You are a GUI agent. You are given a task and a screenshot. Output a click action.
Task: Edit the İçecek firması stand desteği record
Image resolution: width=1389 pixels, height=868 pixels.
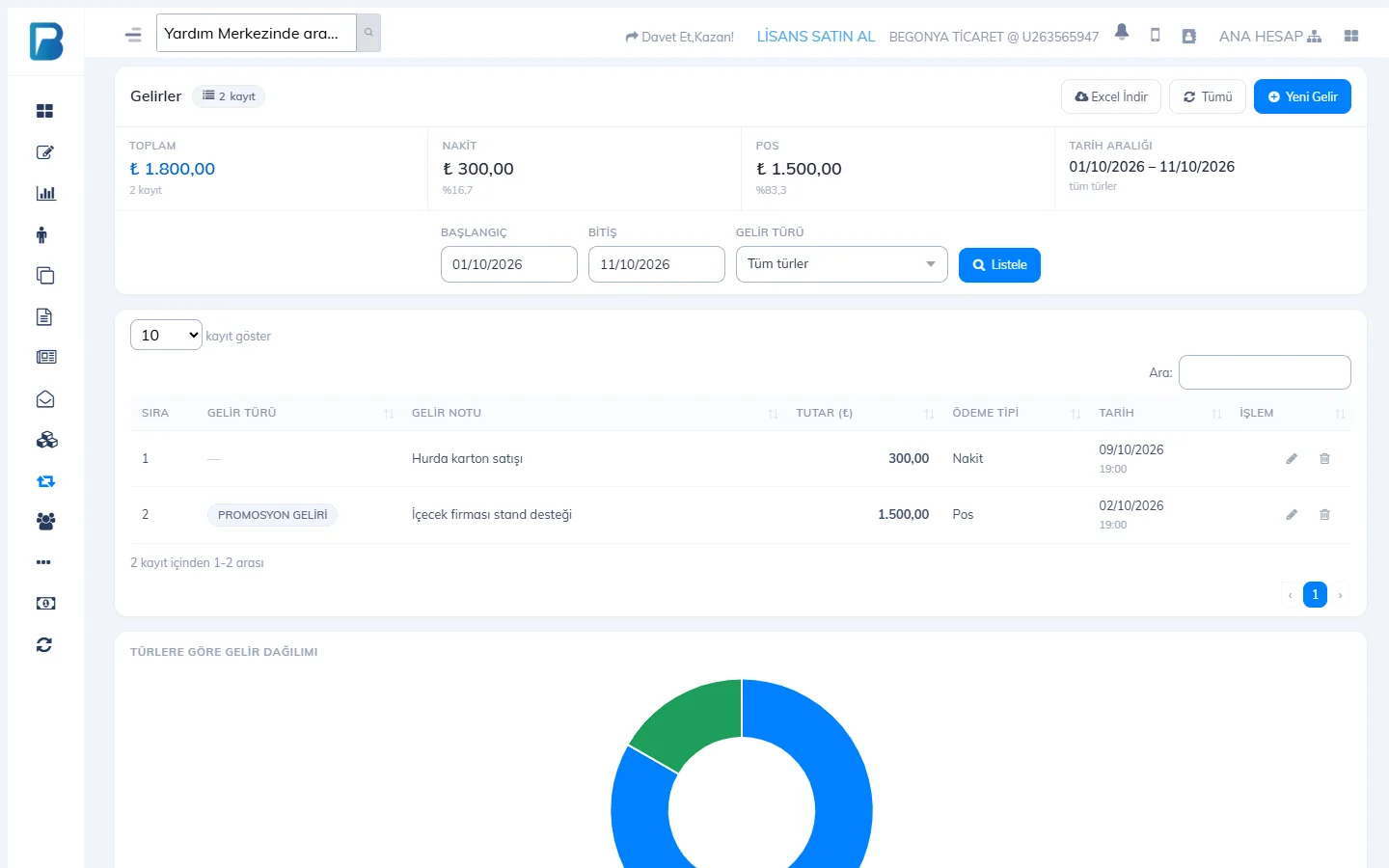1292,515
